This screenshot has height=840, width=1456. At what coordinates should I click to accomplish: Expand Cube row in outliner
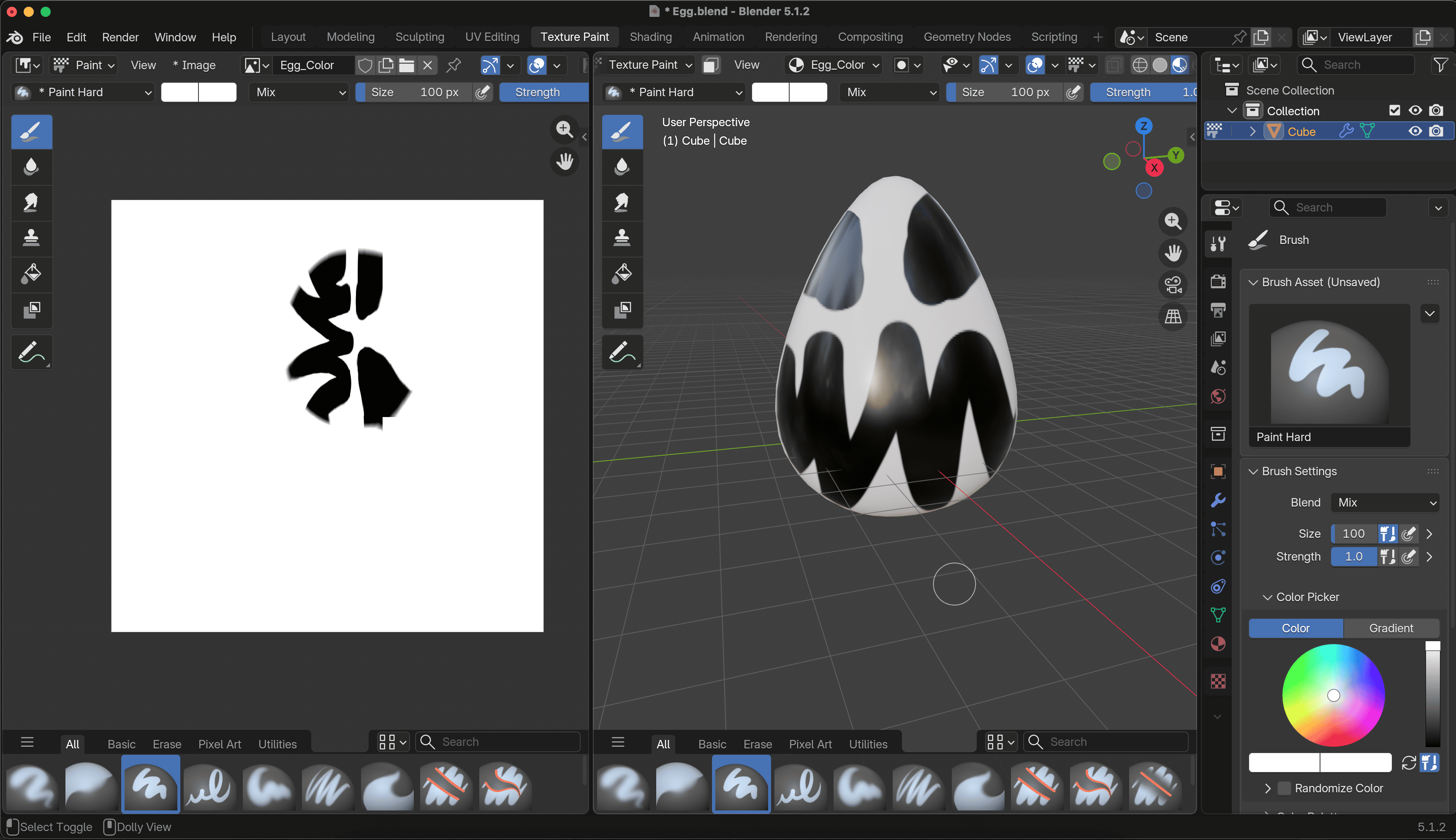(x=1252, y=132)
